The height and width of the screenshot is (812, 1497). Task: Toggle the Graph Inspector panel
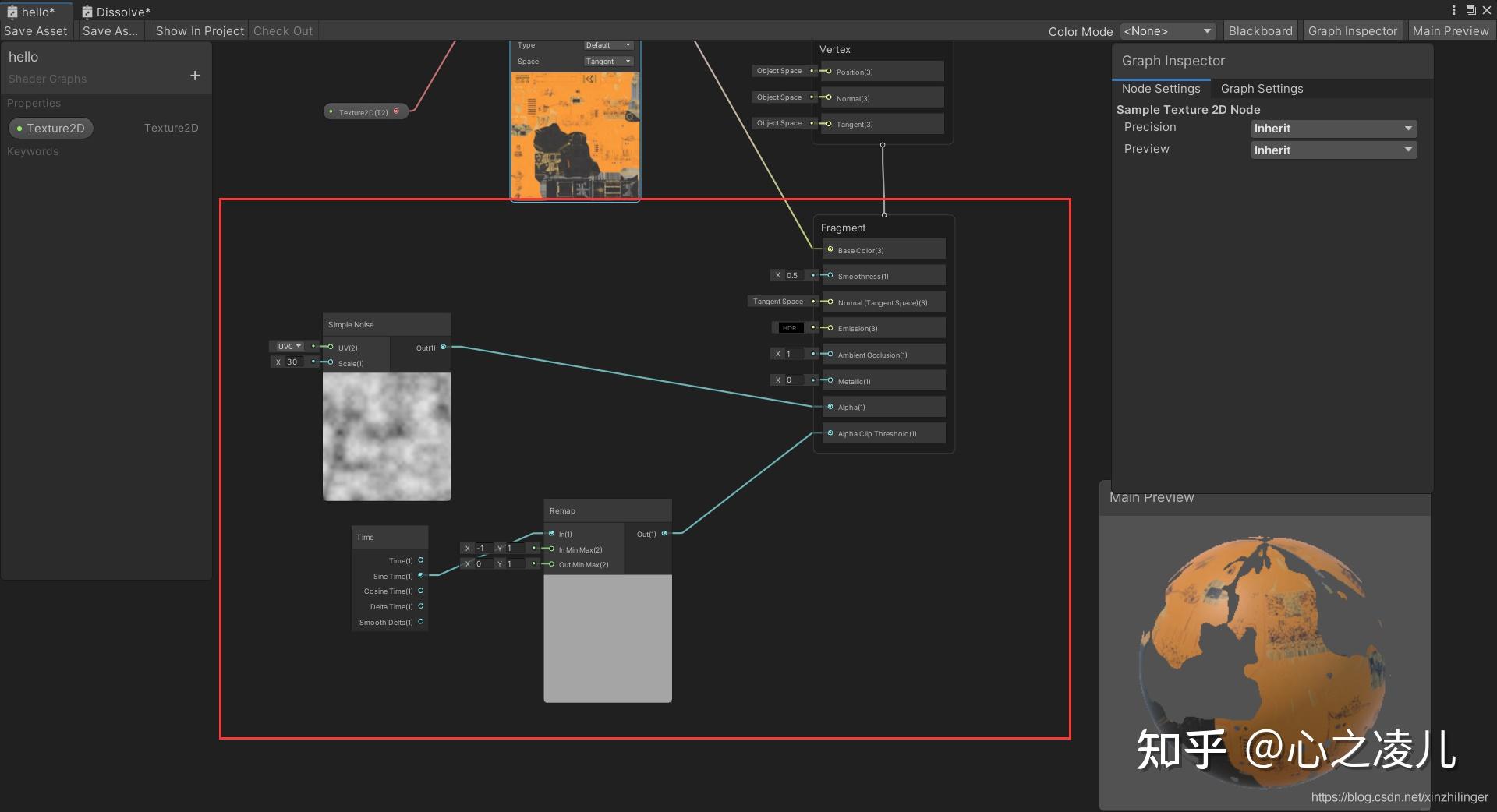(1352, 30)
